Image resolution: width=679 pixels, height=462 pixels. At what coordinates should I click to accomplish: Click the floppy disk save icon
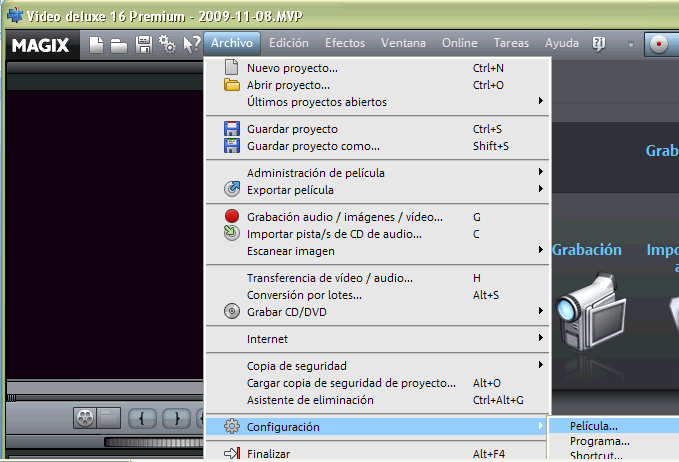pos(143,44)
